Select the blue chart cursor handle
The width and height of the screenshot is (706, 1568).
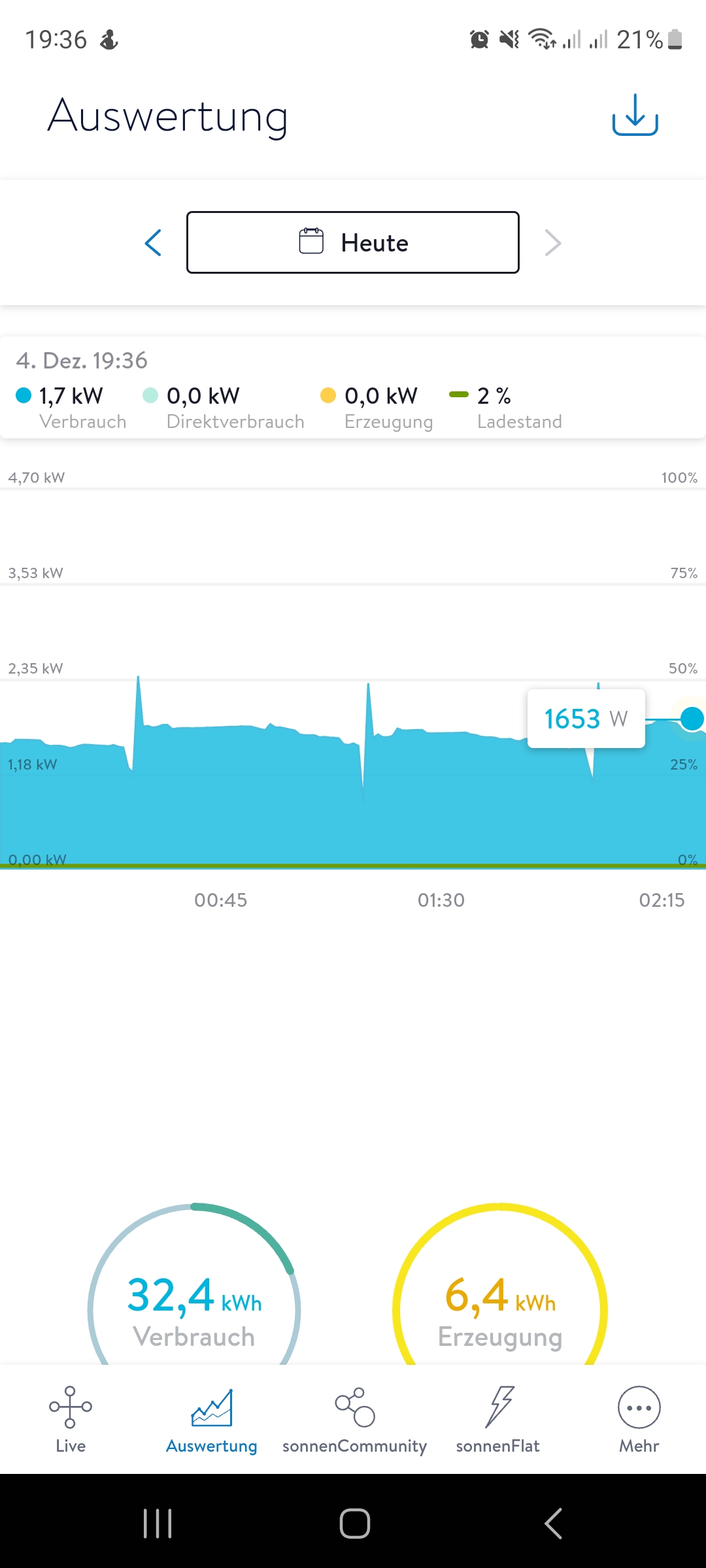click(692, 719)
